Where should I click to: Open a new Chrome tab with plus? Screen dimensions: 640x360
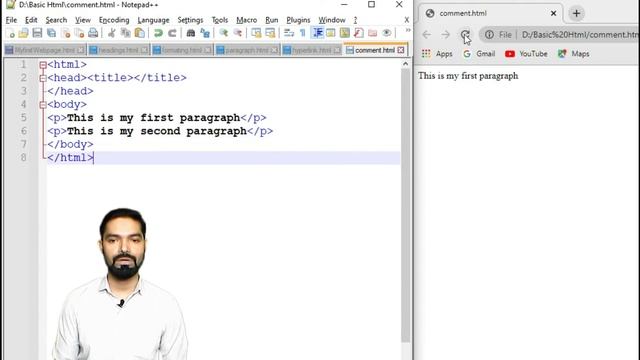(x=576, y=13)
